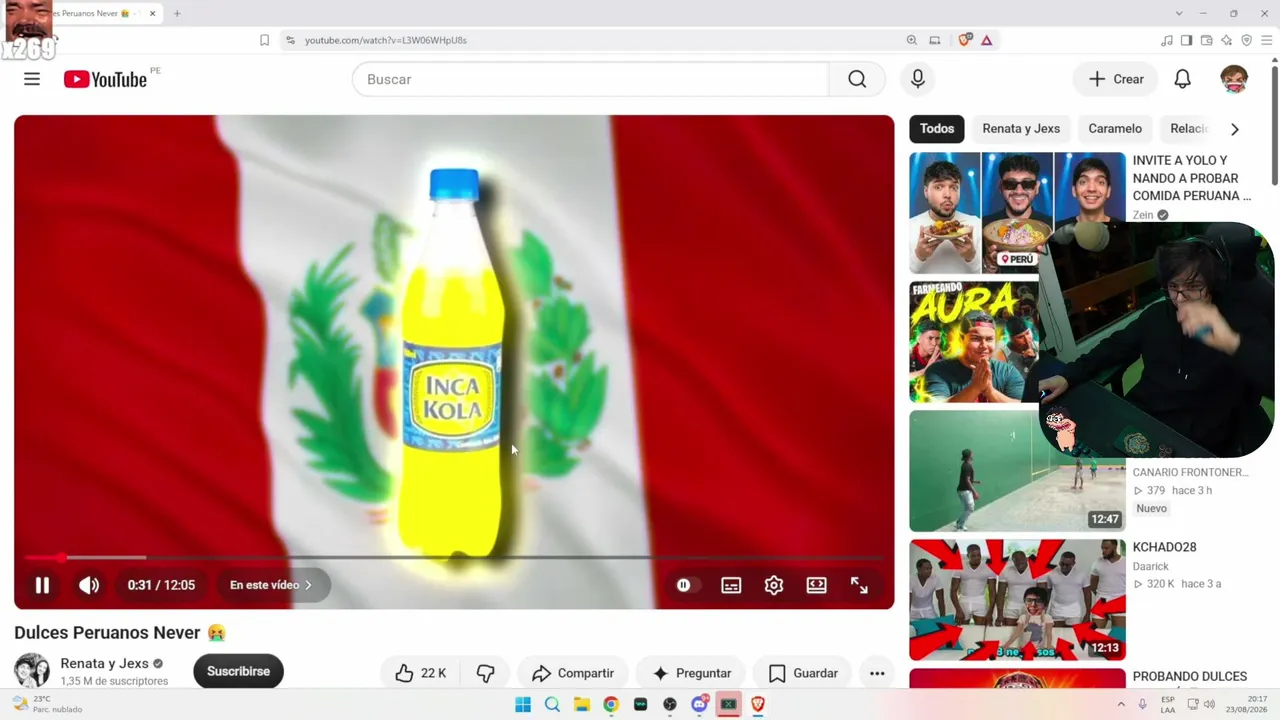
Task: Open the 'INVITE A YOLO Y NANDO' video thumbnail
Action: click(x=1017, y=212)
